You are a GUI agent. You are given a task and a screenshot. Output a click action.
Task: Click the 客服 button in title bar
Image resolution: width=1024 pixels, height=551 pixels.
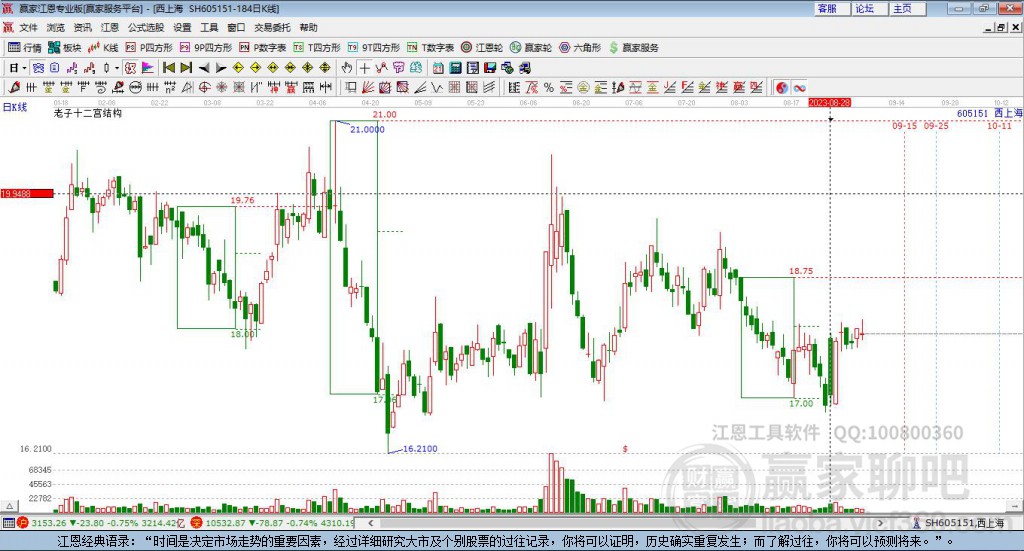point(831,8)
